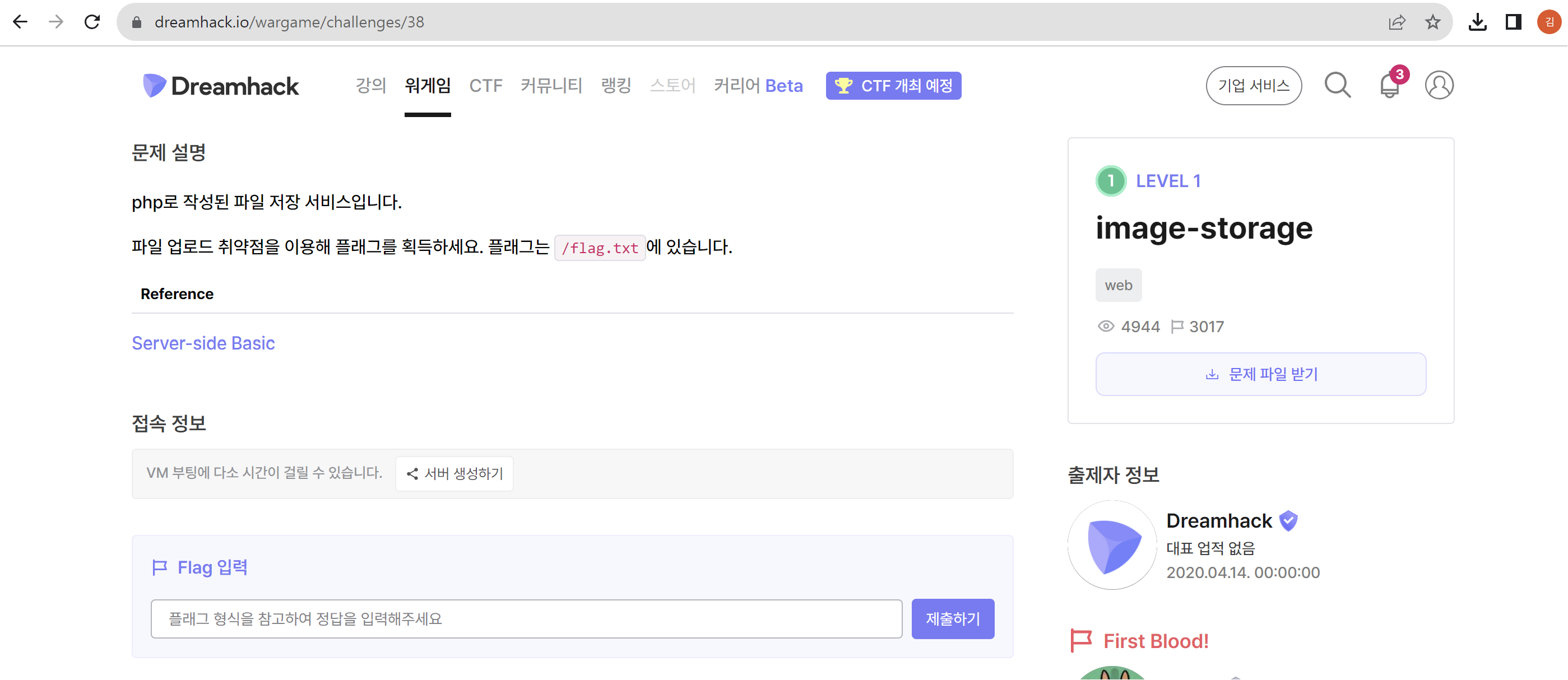Click the CTF 개최 예정 button
This screenshot has width=1568, height=680.
(893, 85)
